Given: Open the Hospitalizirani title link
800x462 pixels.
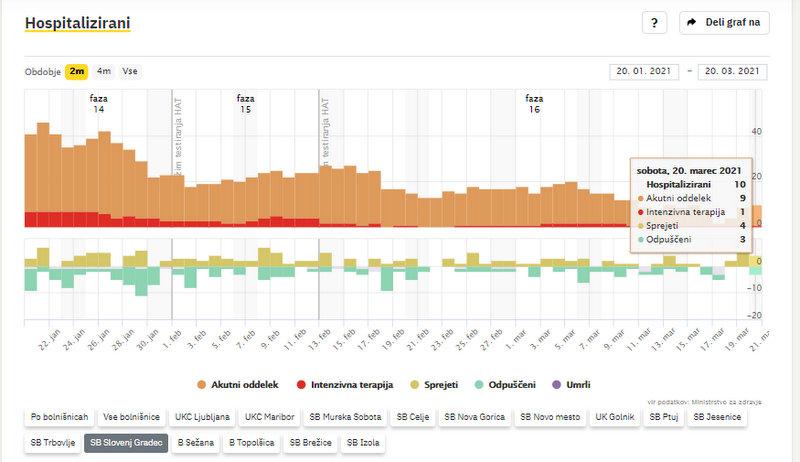Looking at the screenshot, I should [77, 22].
